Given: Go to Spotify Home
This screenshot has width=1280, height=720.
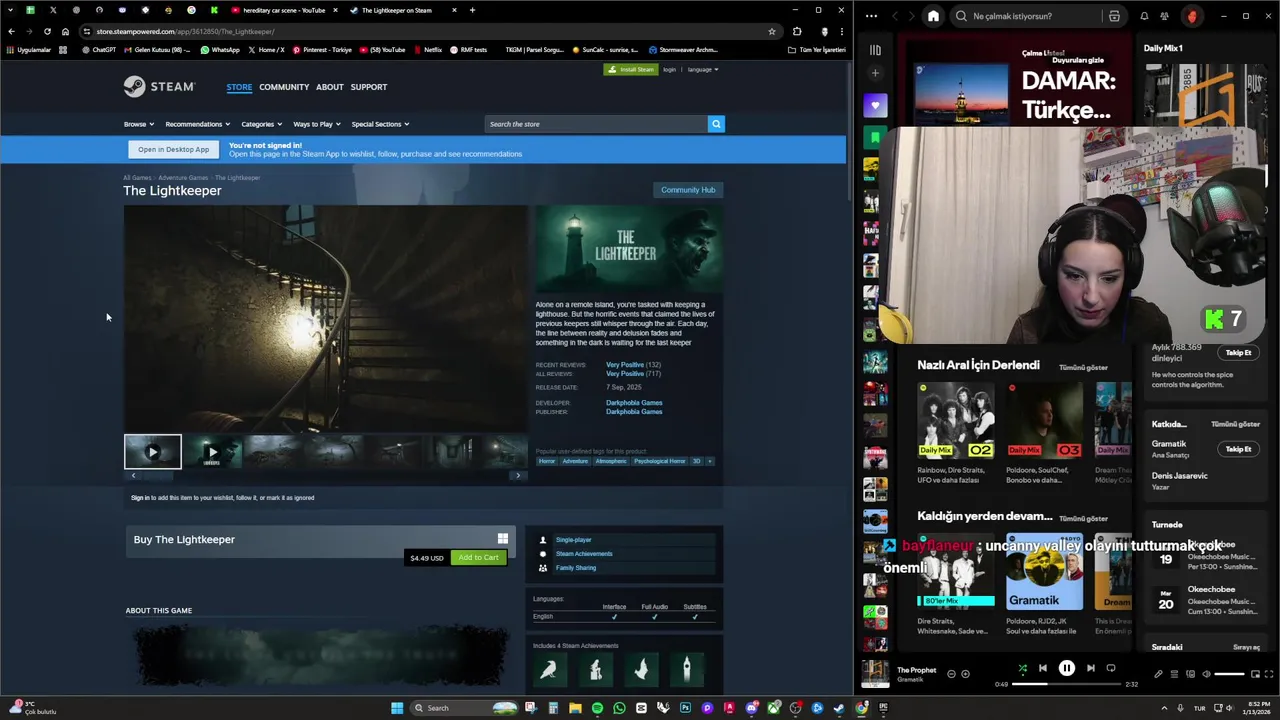Looking at the screenshot, I should click(x=933, y=16).
